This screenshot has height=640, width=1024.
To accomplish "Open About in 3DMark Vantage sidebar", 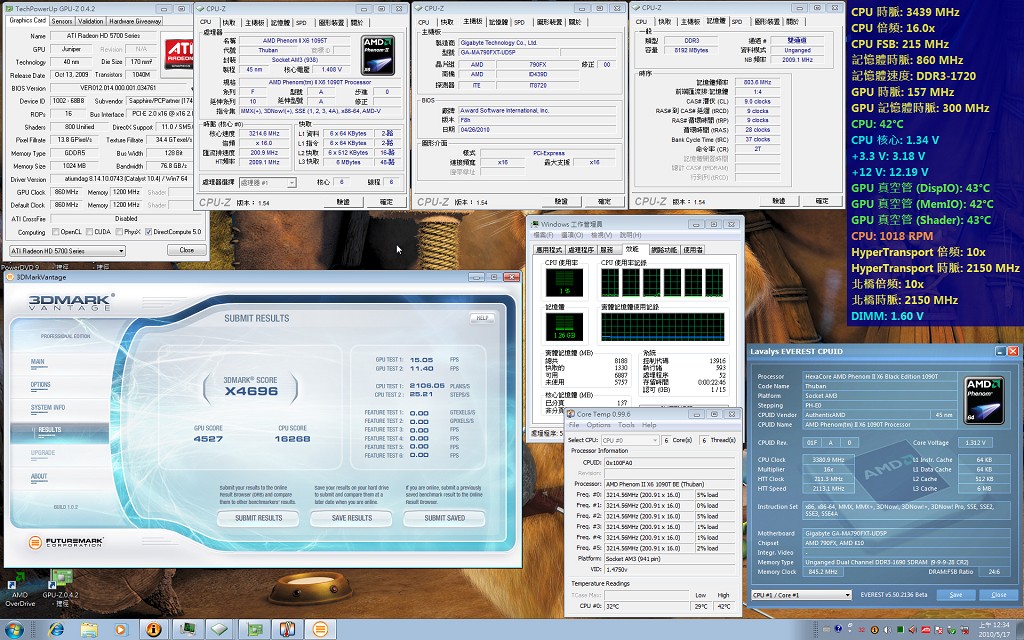I will [x=39, y=476].
